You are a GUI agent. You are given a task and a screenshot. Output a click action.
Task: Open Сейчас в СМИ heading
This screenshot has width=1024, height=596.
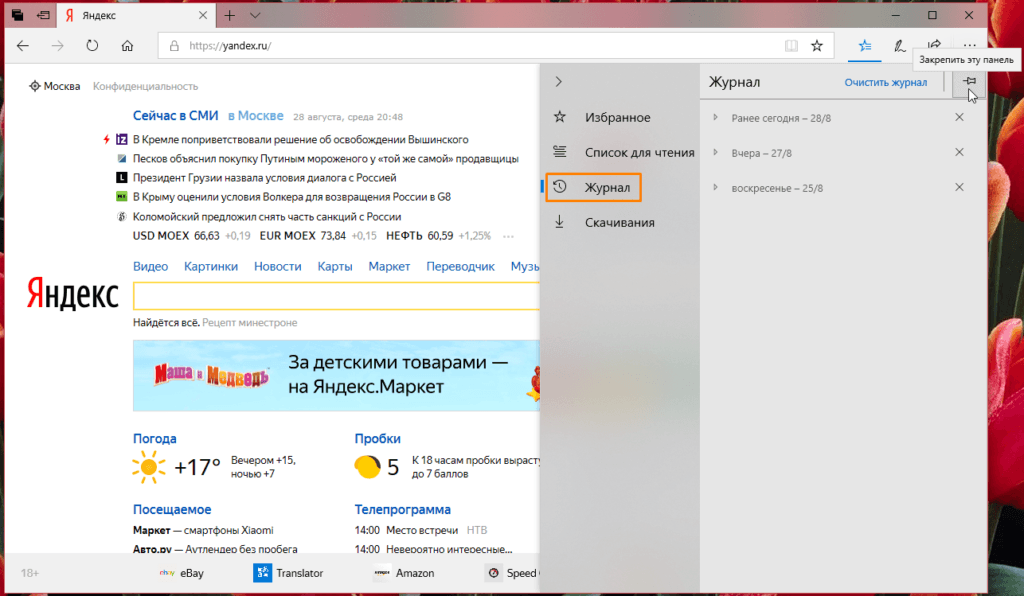[176, 116]
